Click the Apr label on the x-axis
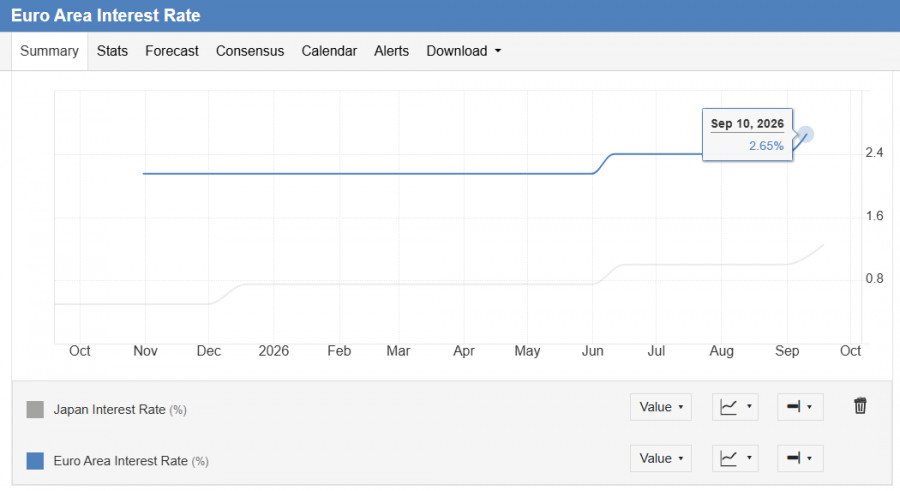 pos(463,351)
